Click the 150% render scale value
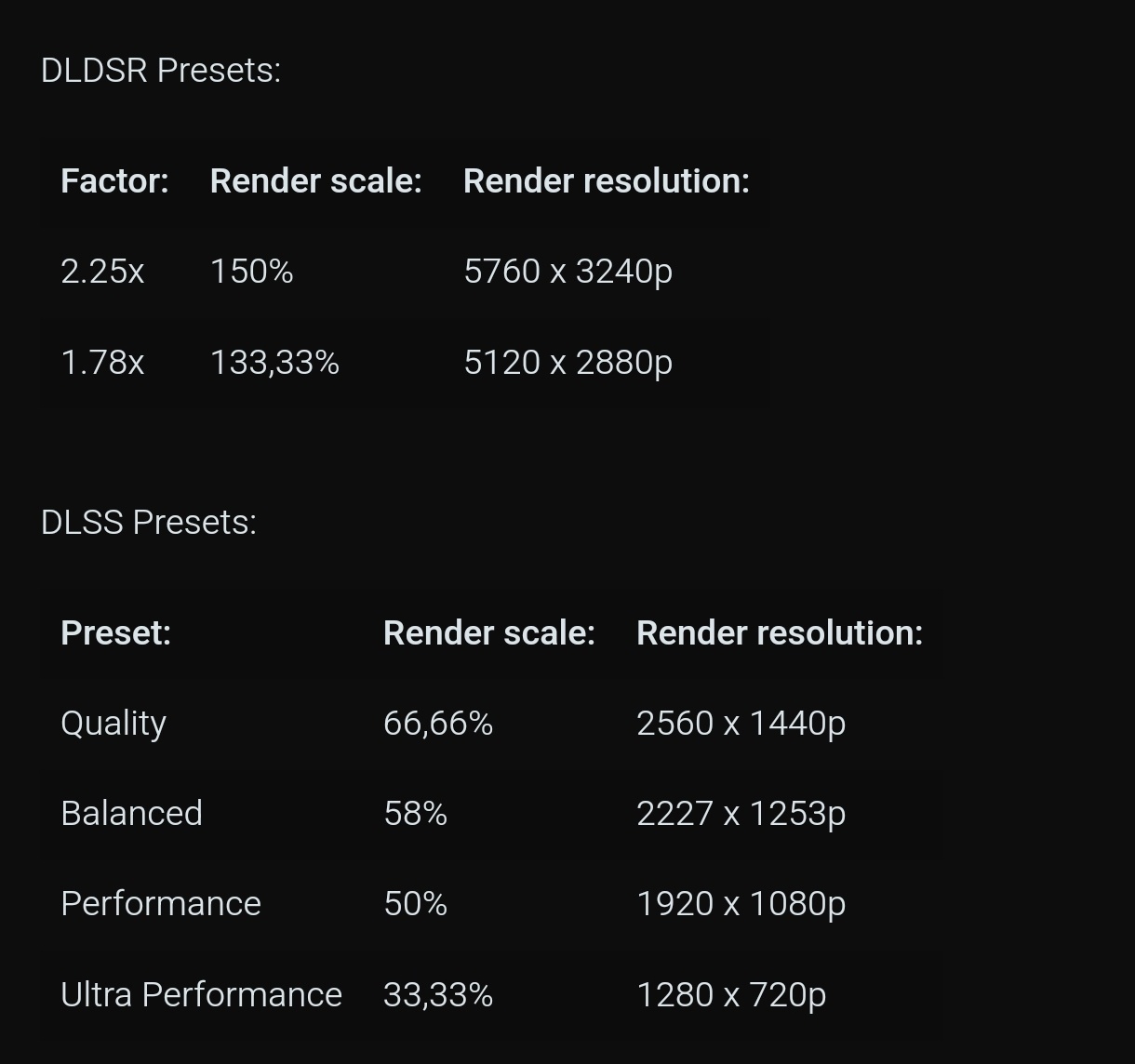 coord(251,272)
